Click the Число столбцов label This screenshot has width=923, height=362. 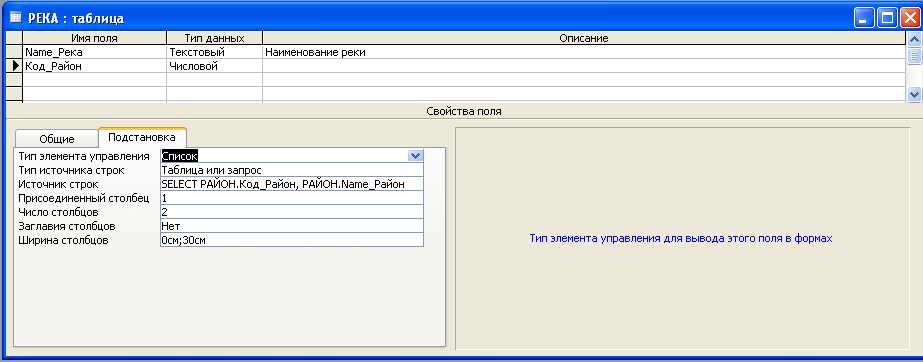[x=58, y=212]
